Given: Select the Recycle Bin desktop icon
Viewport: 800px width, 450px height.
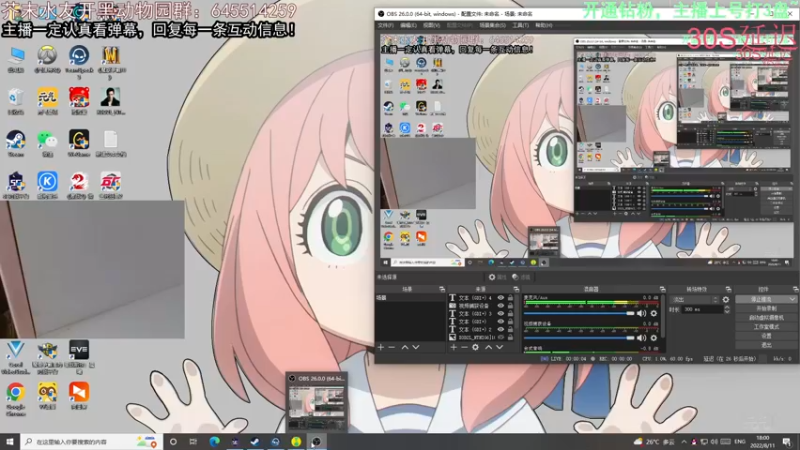Looking at the screenshot, I should [16, 101].
